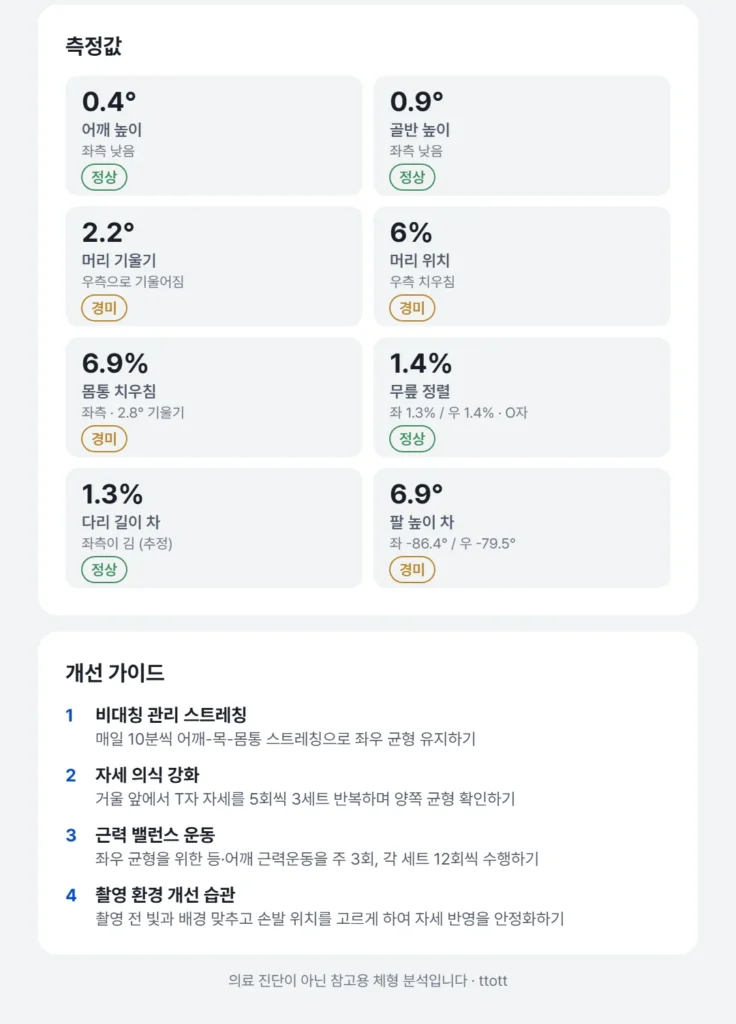Select the 골반 높이 0.9° card
Screen dimensions: 736x1024
(x=522, y=136)
